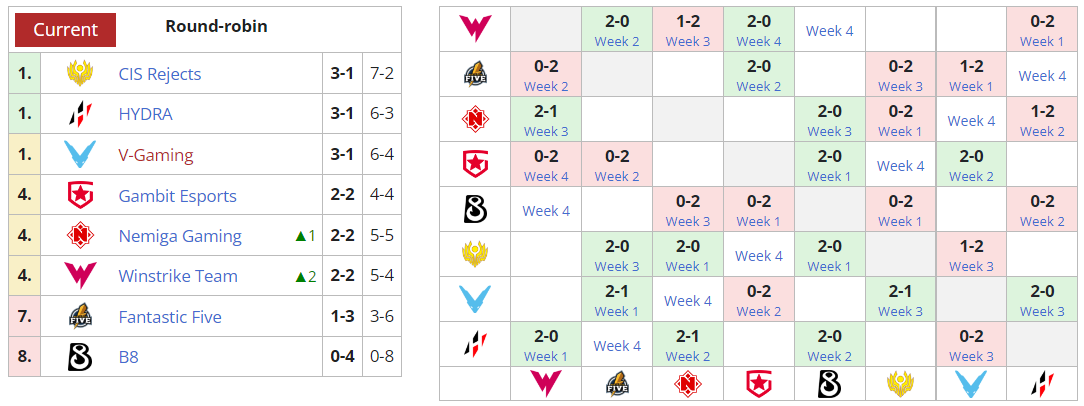1084x406 pixels.
Task: Click the CIS Rejects logo in the standings
Action: pyautogui.click(x=79, y=74)
